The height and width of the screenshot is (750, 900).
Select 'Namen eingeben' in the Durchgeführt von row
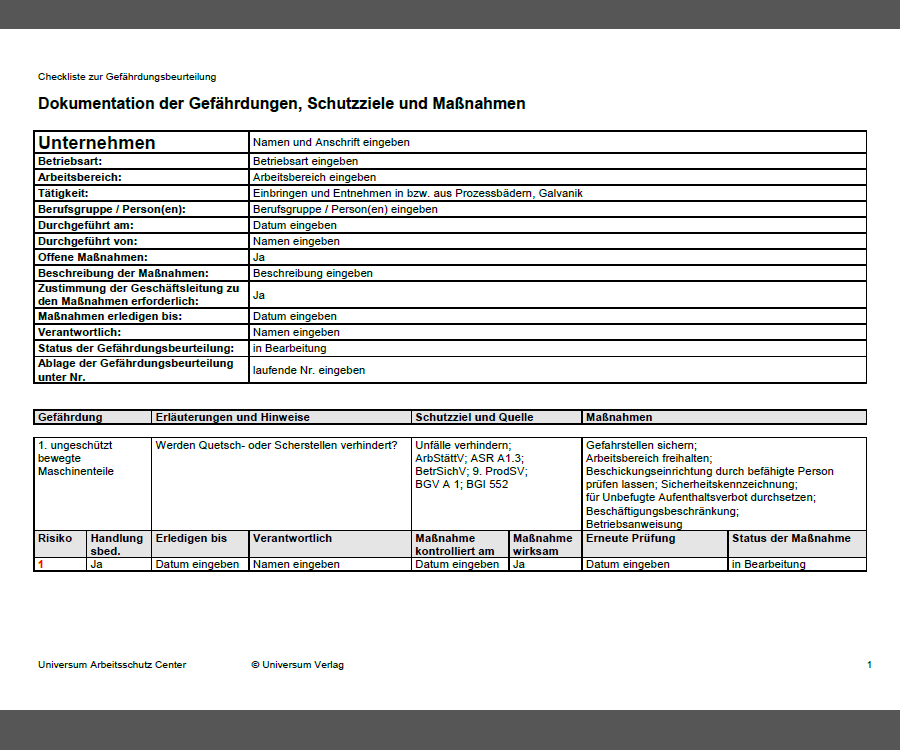pos(296,242)
